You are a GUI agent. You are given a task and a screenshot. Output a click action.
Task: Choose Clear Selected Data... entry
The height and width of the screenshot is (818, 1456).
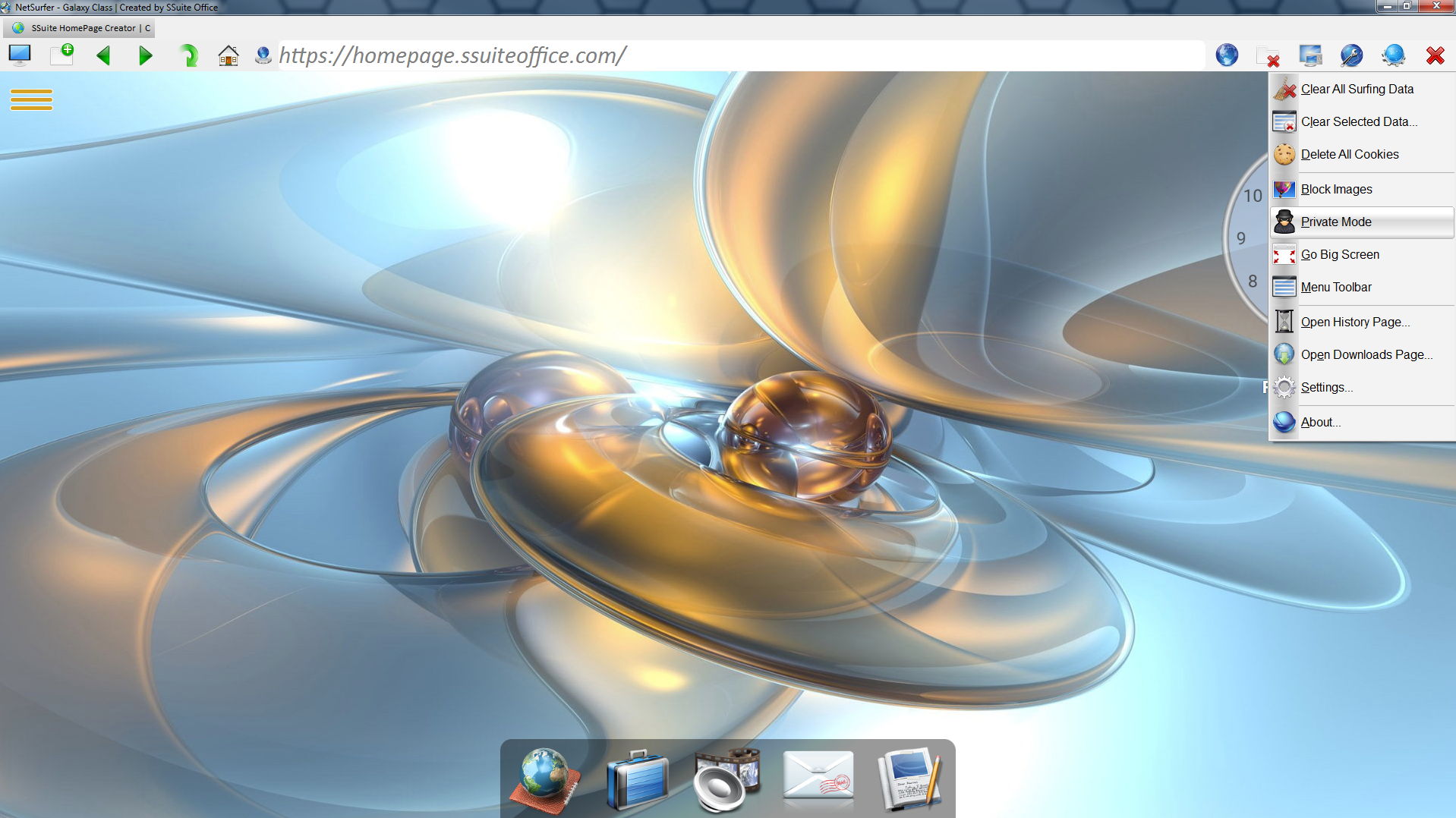tap(1362, 121)
